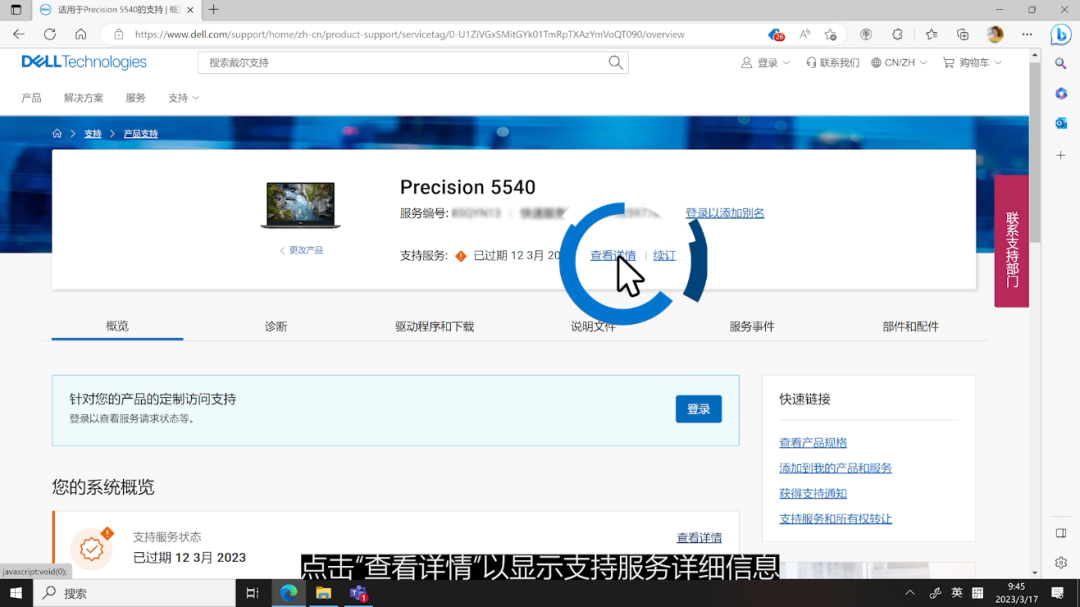Viewport: 1080px width, 607px height.
Task: Open 查看产品规格 quick link
Action: pos(812,441)
